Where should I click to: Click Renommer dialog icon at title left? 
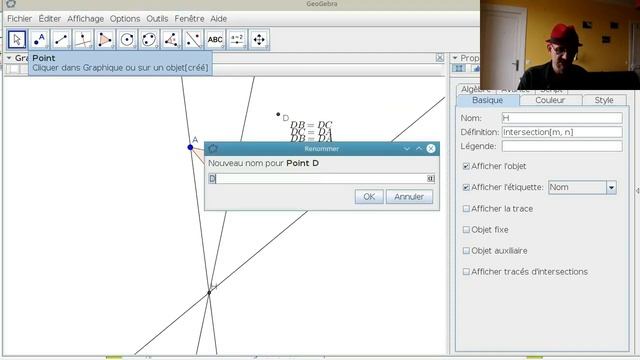click(x=213, y=149)
